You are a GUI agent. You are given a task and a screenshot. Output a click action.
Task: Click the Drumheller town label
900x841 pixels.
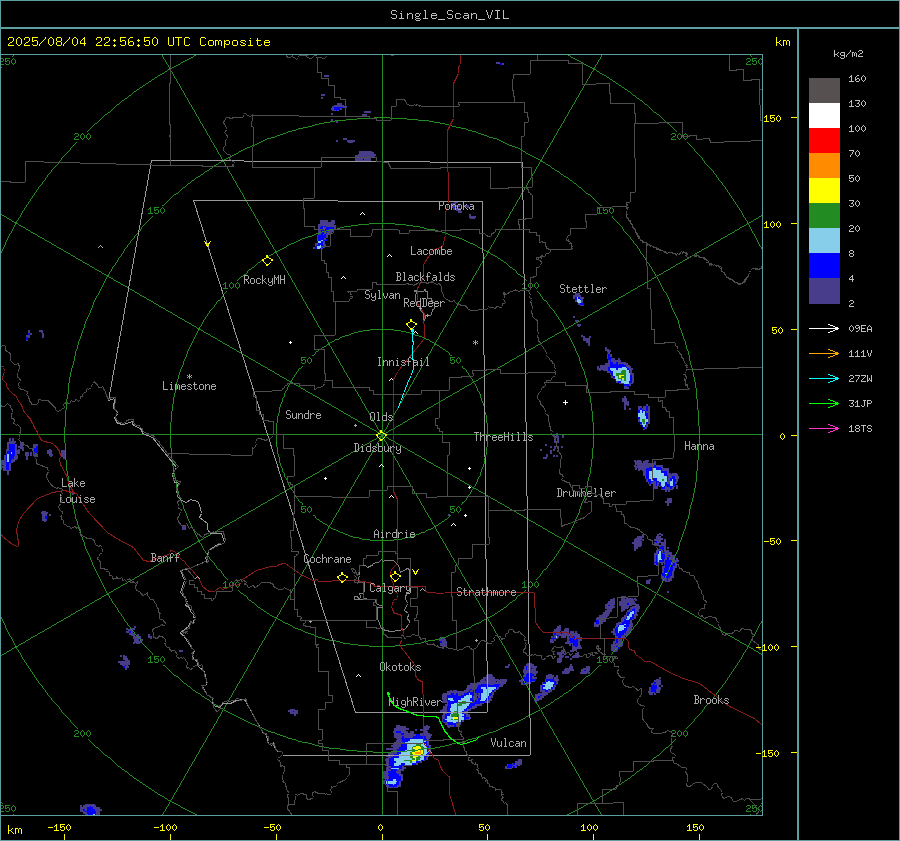586,493
